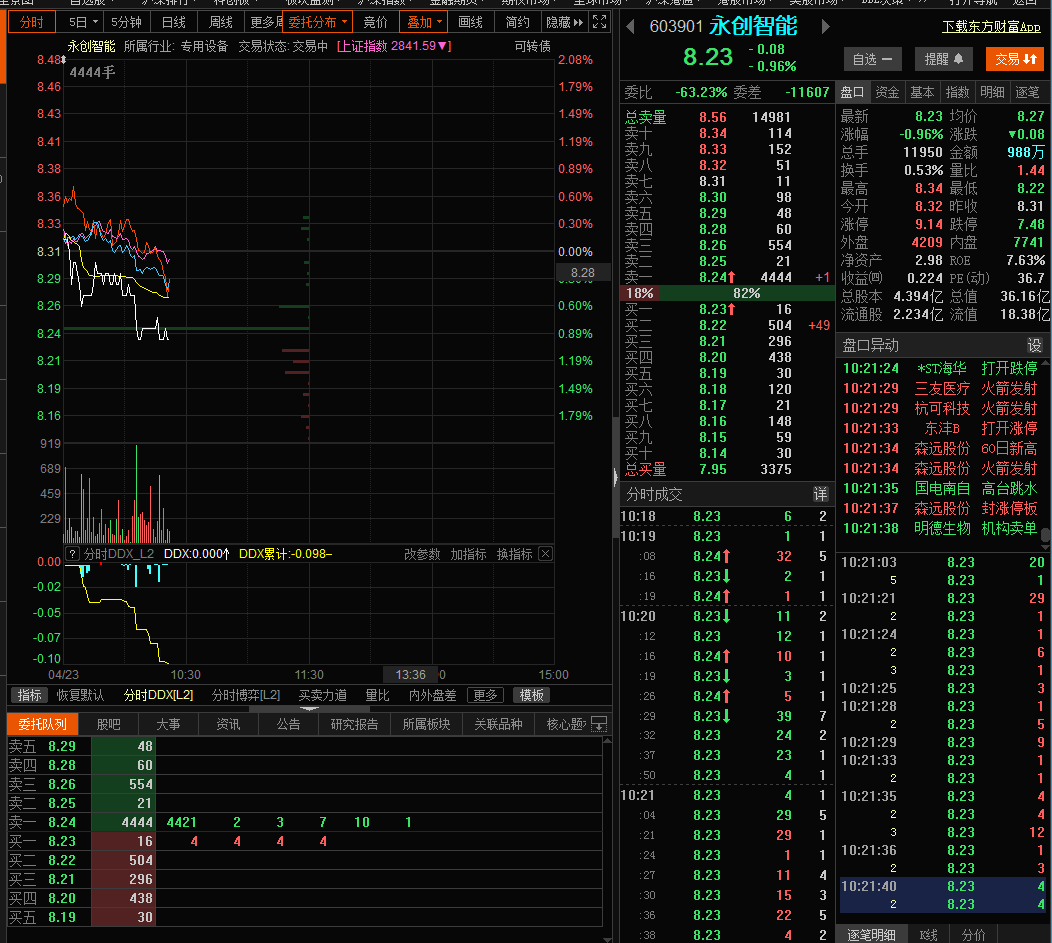Switch to 周线 weekly chart

pos(220,22)
